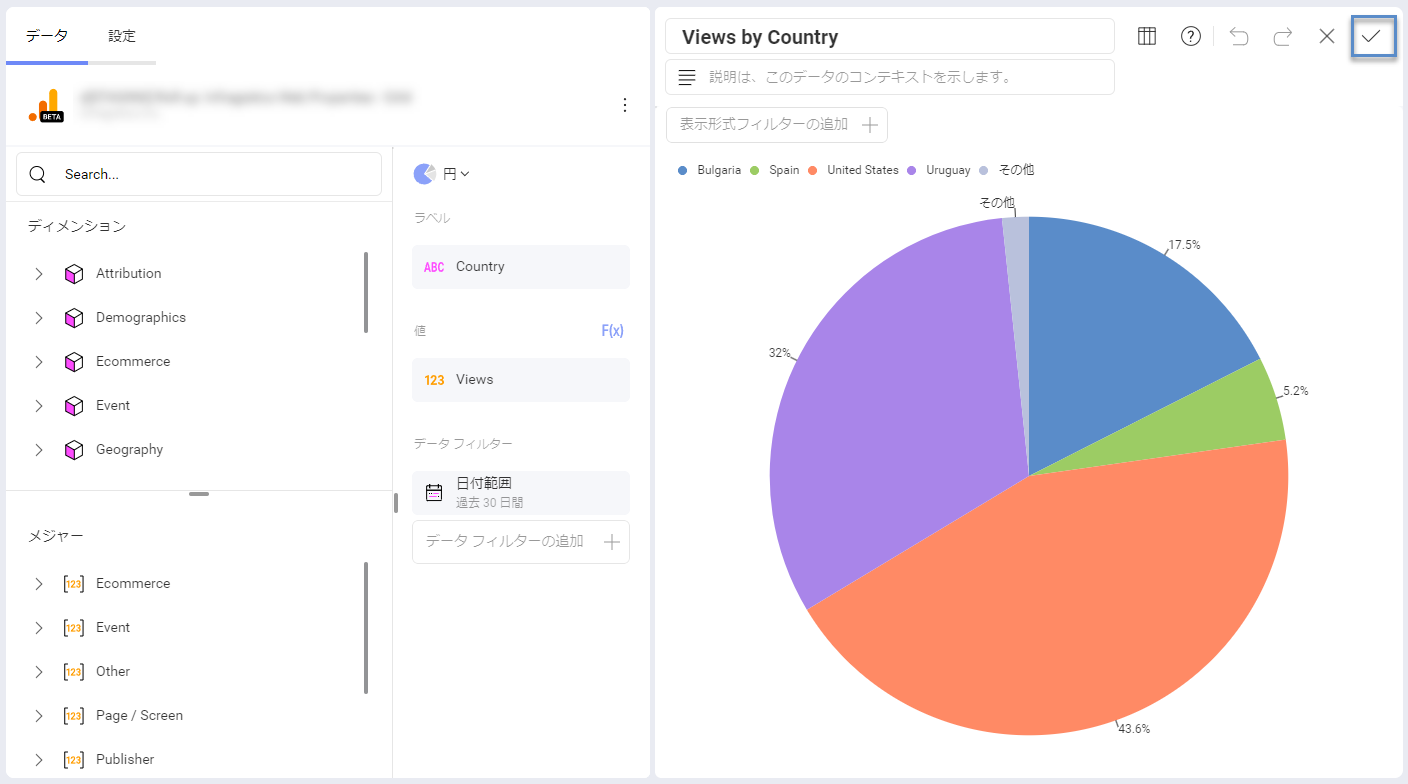
Task: Toggle その他 in the chart legend
Action: click(x=1007, y=170)
